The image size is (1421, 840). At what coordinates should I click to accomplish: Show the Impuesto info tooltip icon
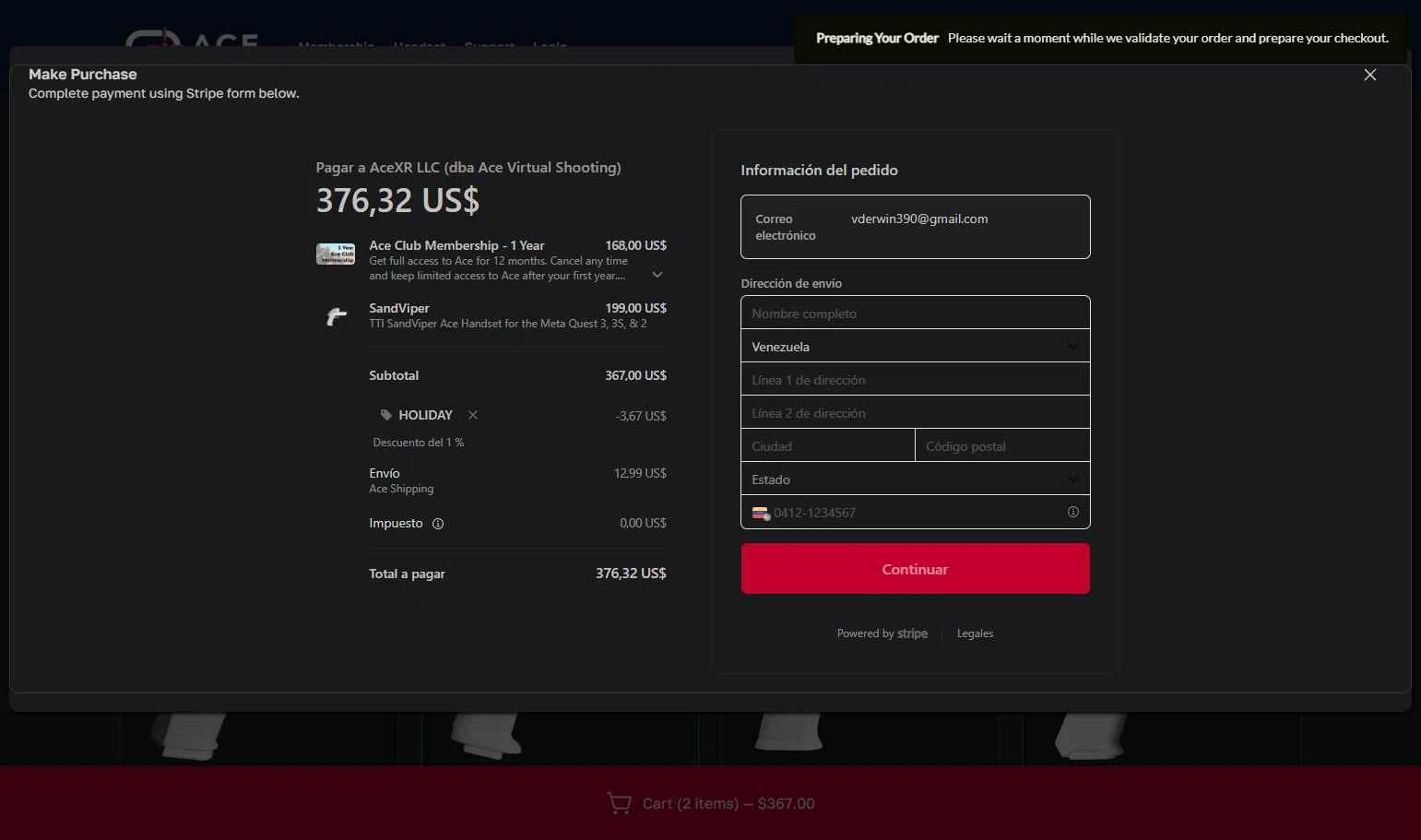pos(438,524)
